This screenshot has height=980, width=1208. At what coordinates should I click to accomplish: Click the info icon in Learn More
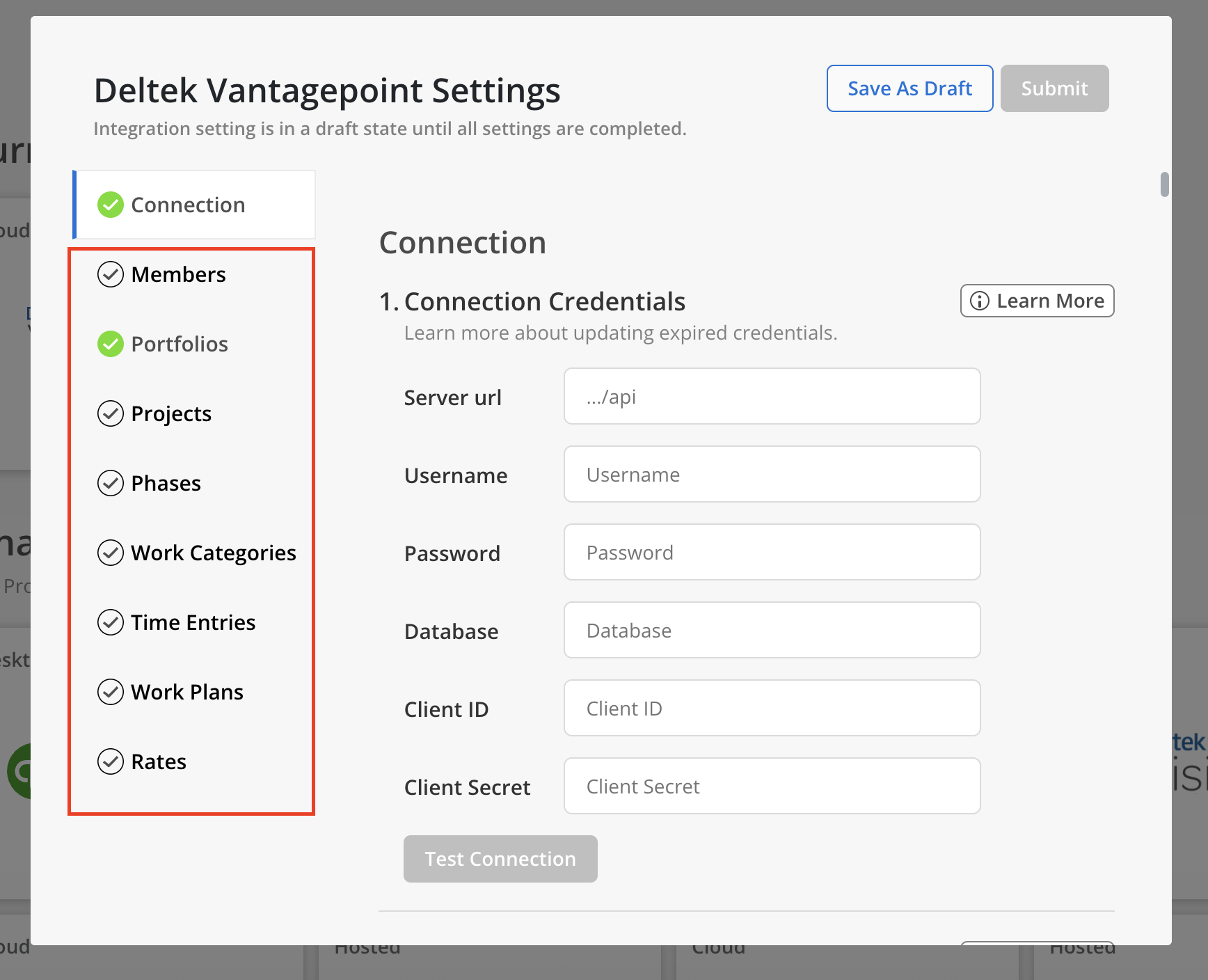coord(979,301)
